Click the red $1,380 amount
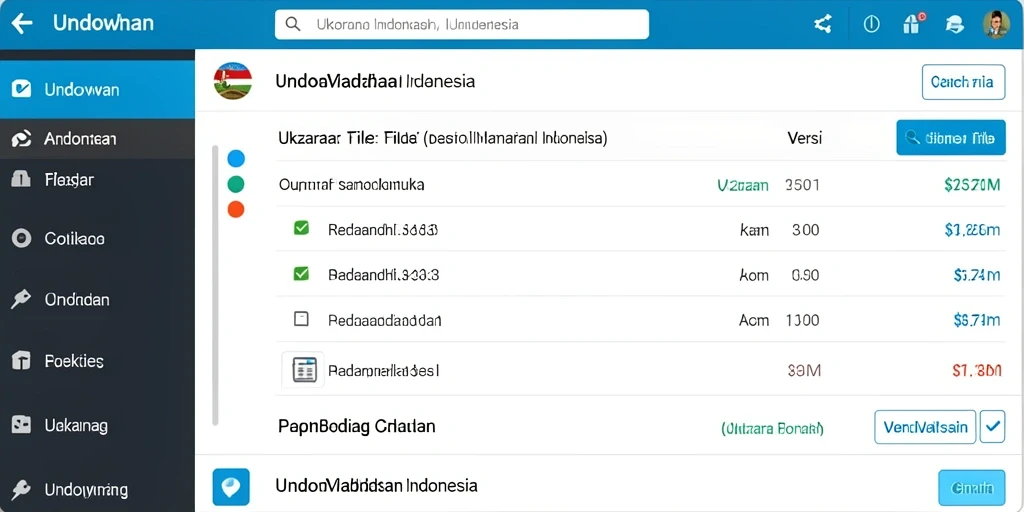Image resolution: width=1024 pixels, height=512 pixels. coord(976,371)
